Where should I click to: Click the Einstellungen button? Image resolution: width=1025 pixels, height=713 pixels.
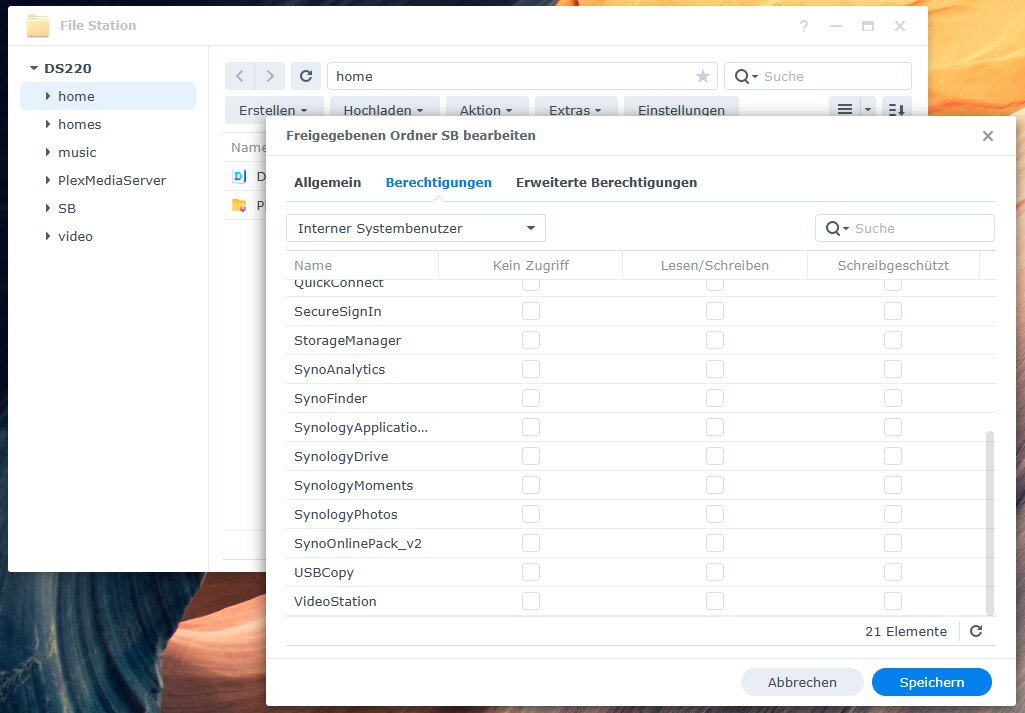[x=681, y=110]
